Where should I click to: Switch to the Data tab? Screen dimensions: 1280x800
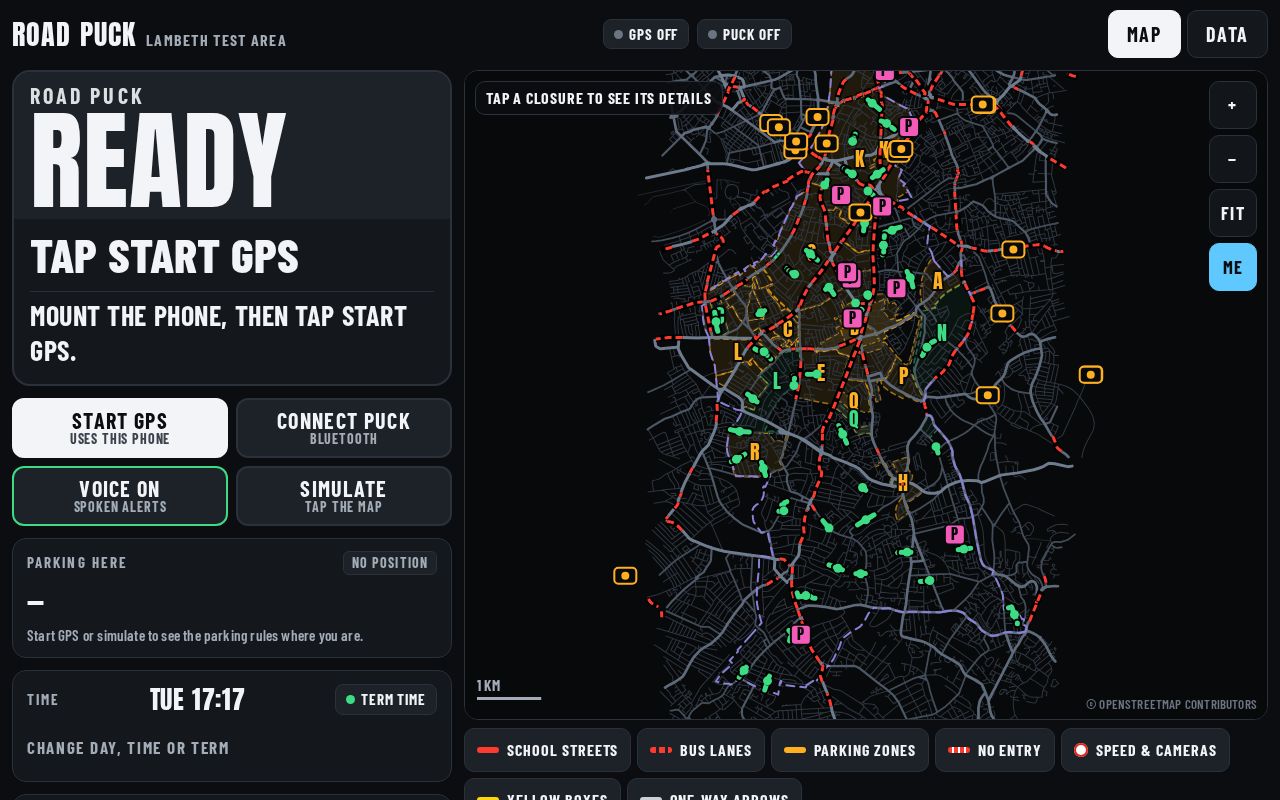tap(1227, 34)
